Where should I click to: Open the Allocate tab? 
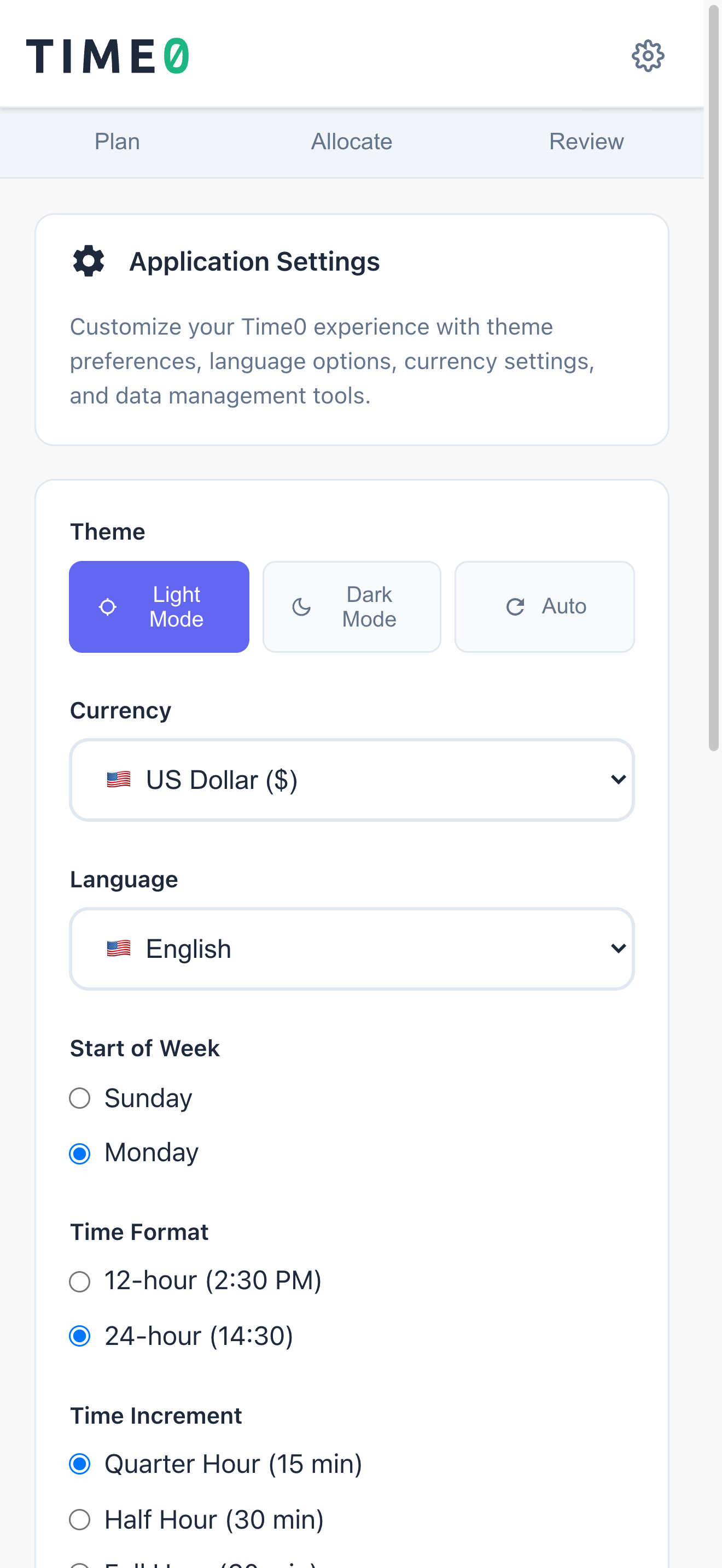point(351,142)
